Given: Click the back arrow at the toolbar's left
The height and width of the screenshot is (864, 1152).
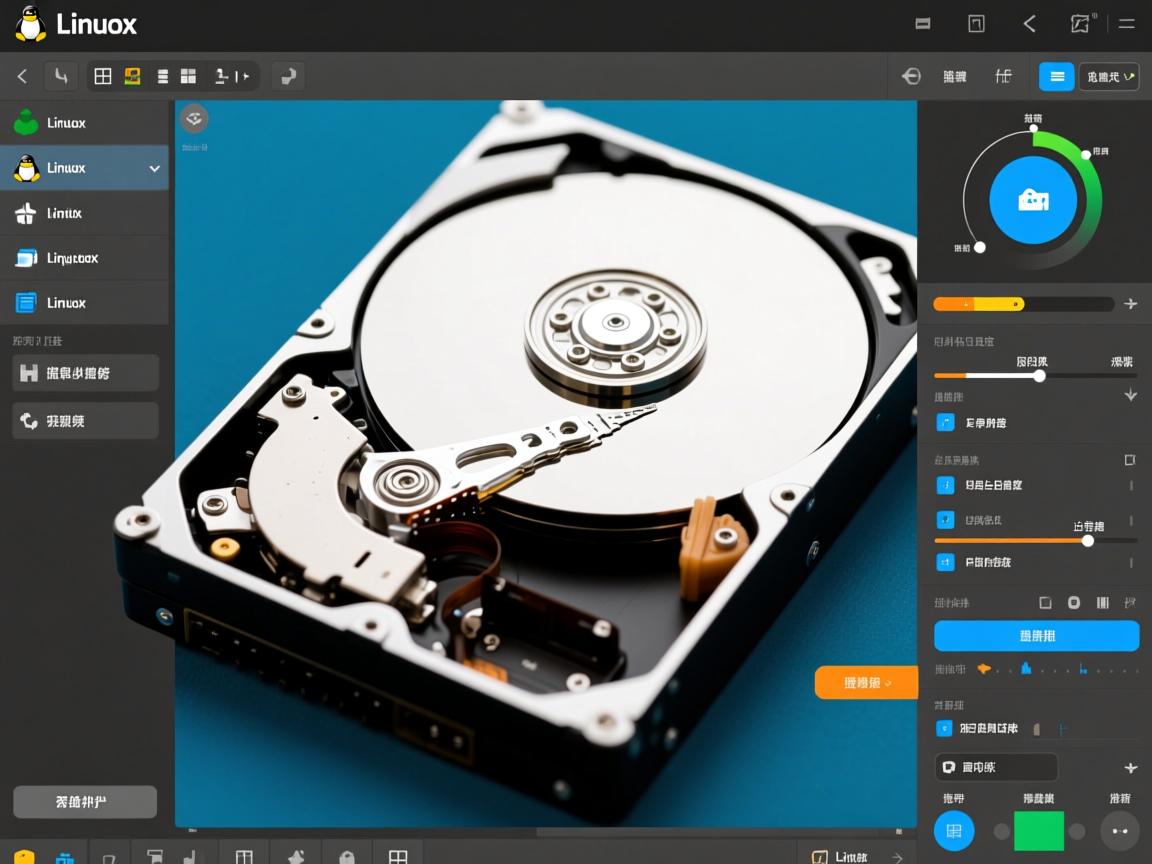Looking at the screenshot, I should coord(22,75).
